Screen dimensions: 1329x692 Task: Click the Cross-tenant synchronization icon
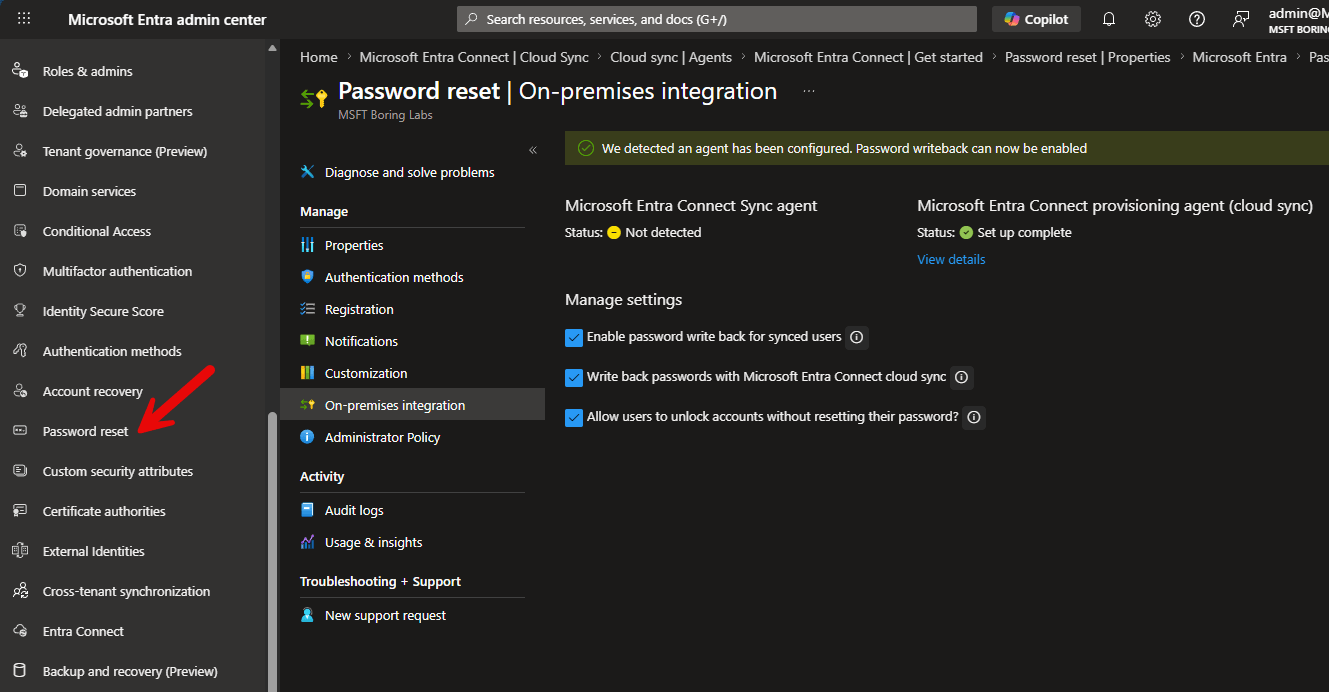pos(19,591)
